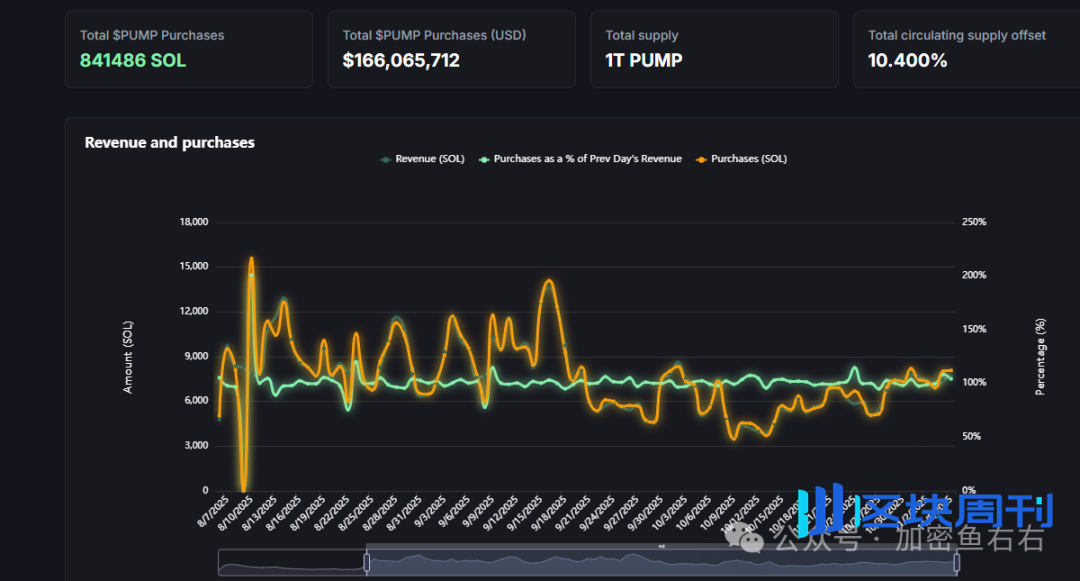Click the teal Revenue legend marker icon

(383, 158)
